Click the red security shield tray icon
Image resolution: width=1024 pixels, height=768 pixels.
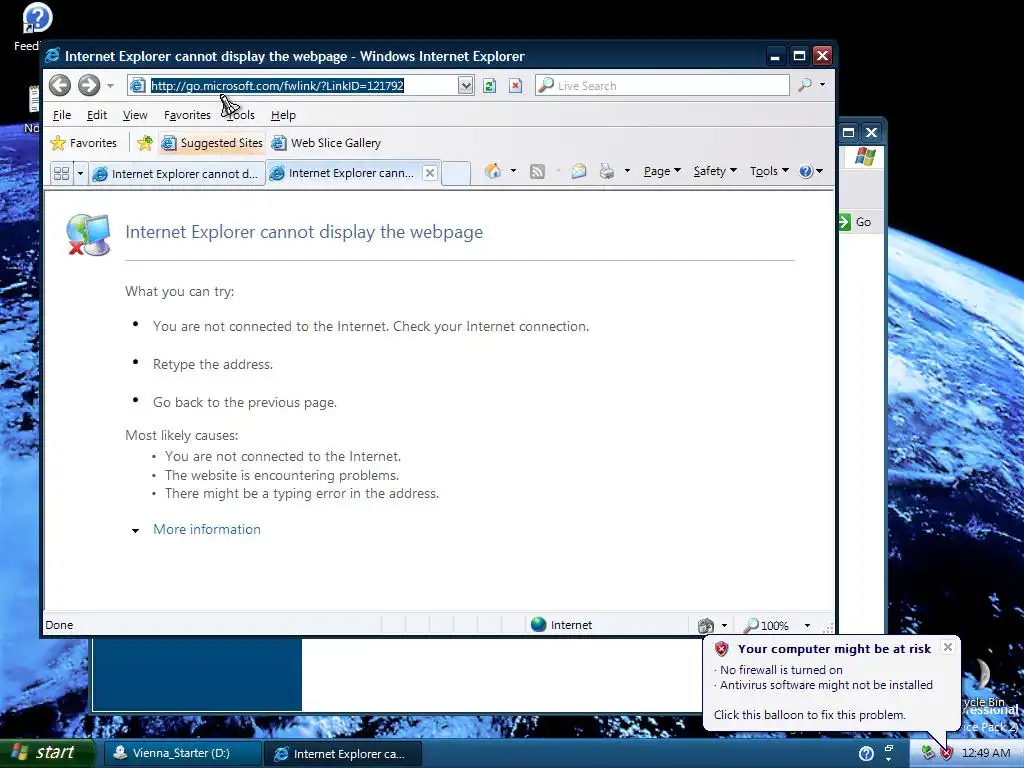point(946,754)
